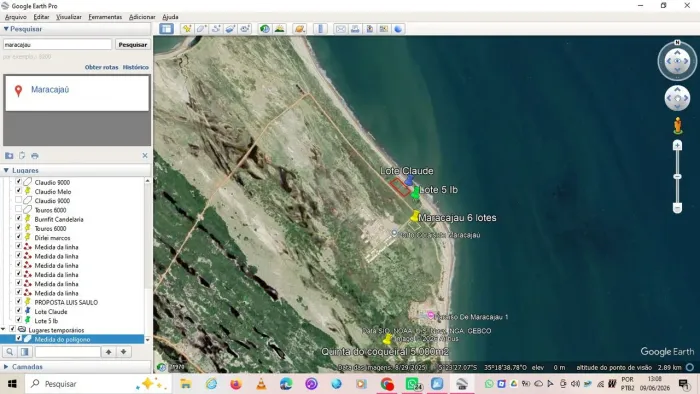Screen dimensions: 700x394
Task: Open View in Google Maps icon
Action: pos(384,29)
